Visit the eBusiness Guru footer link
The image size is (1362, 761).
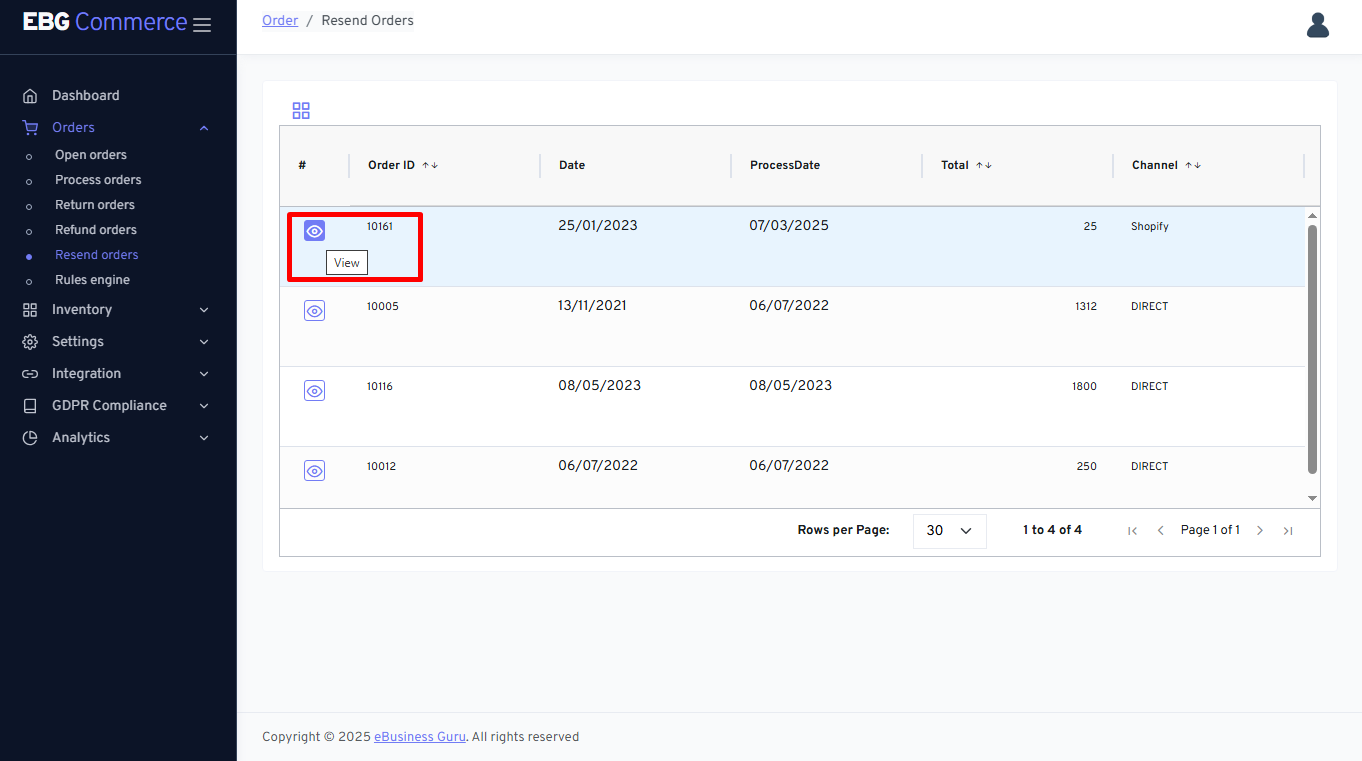point(419,736)
